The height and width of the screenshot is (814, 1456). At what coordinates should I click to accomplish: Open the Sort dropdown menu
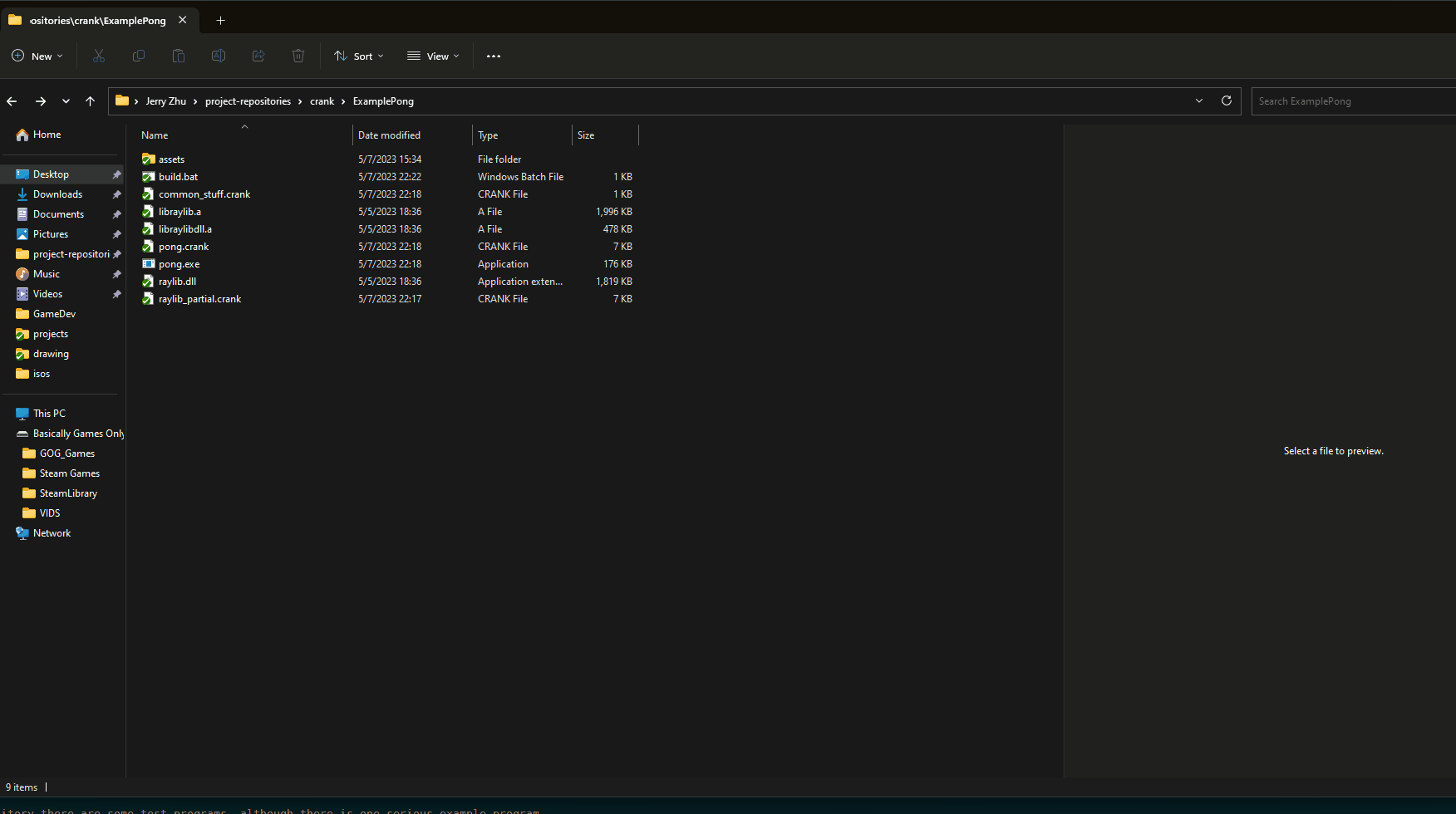pos(359,56)
